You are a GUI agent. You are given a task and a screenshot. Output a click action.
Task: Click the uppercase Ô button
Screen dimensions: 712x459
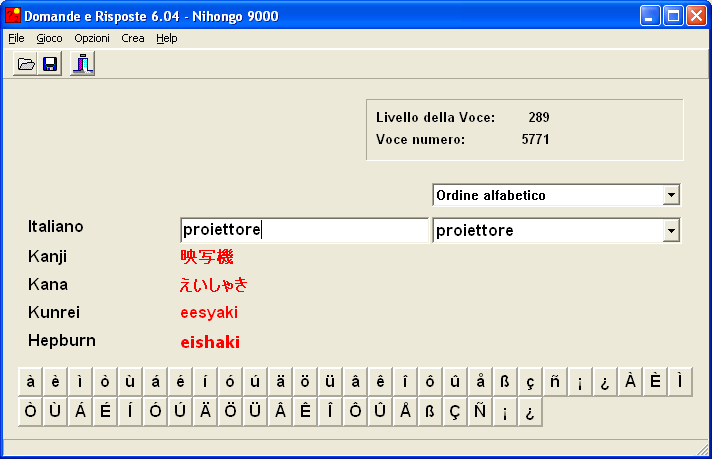click(355, 412)
